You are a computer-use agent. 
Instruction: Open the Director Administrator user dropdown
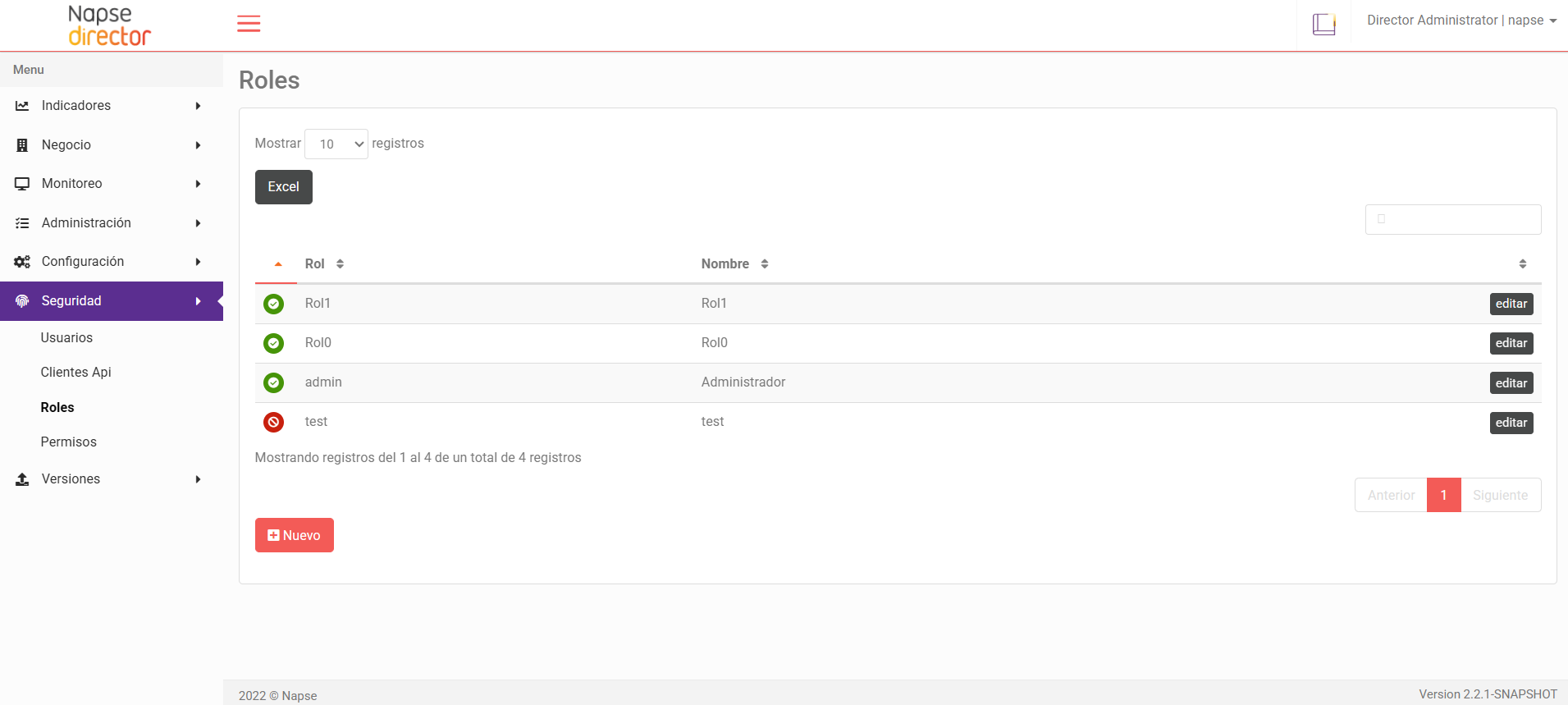click(x=1461, y=21)
